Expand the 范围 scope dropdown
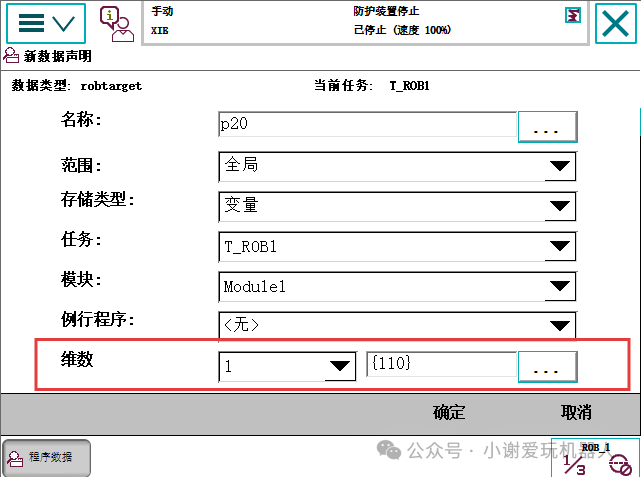641x477 pixels. coord(397,166)
